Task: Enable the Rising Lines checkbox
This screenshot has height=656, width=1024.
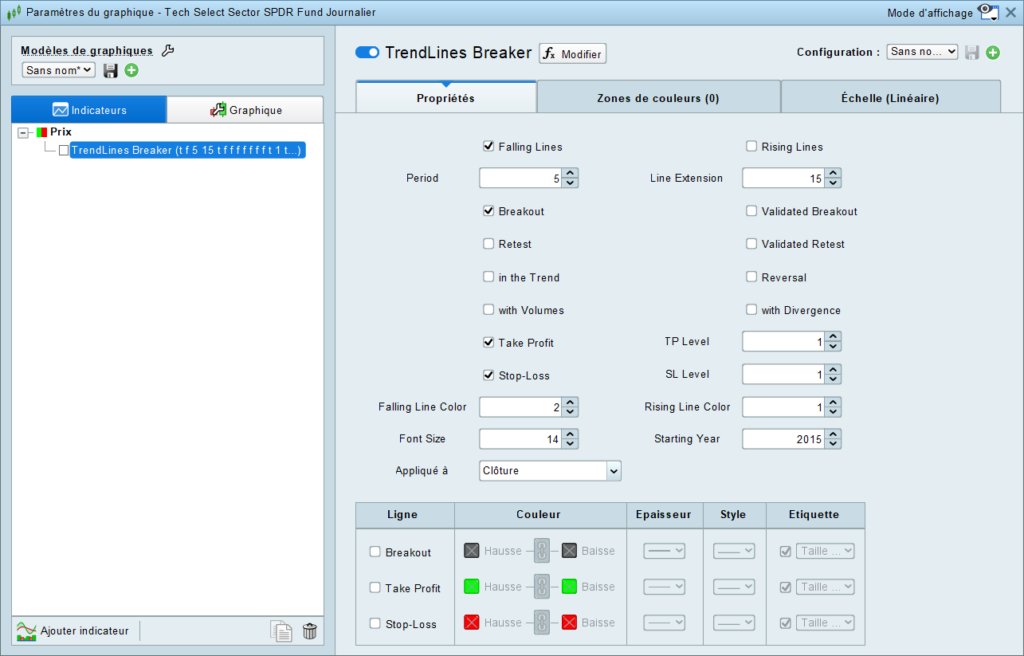Action: tap(752, 146)
